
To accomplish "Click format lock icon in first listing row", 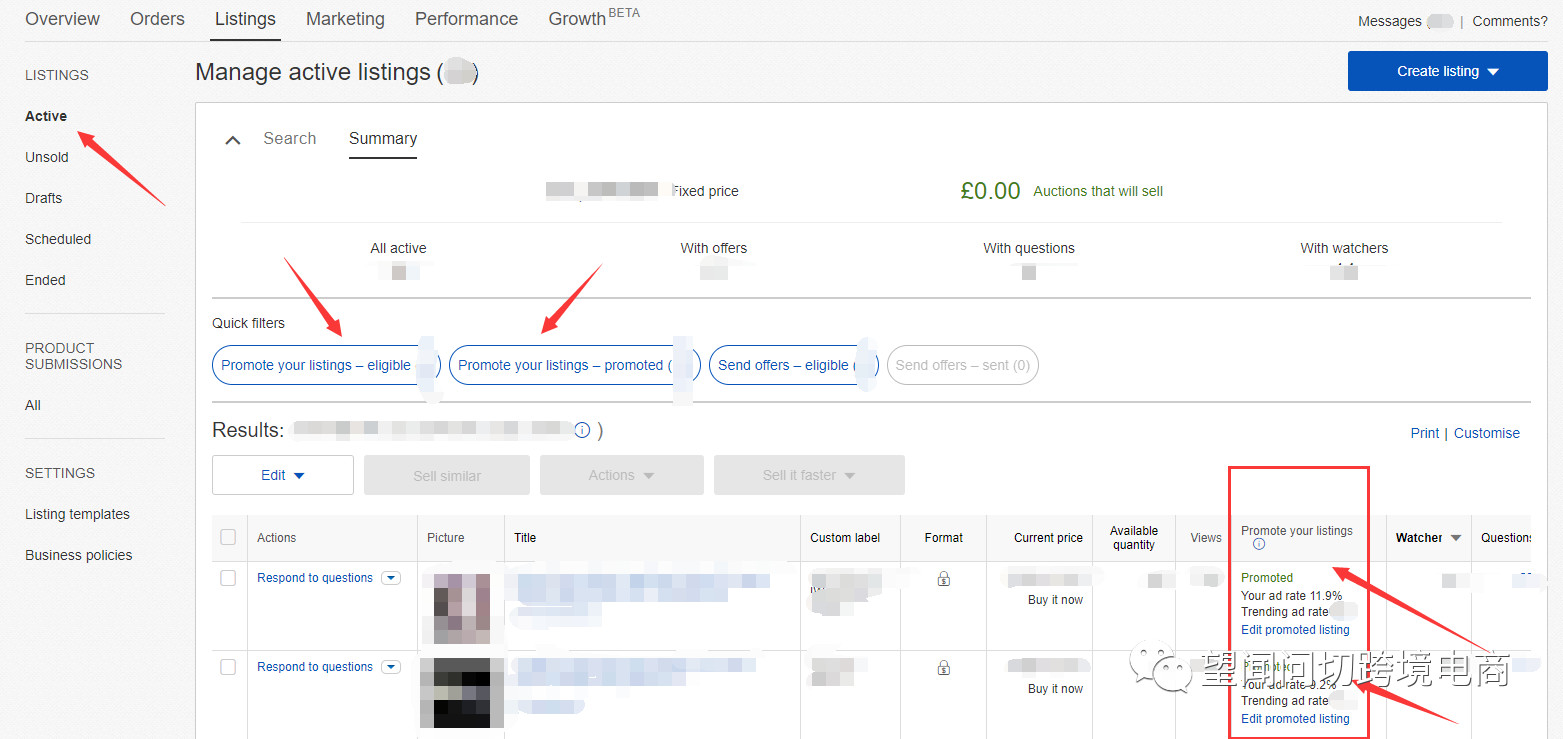I will click(x=943, y=578).
